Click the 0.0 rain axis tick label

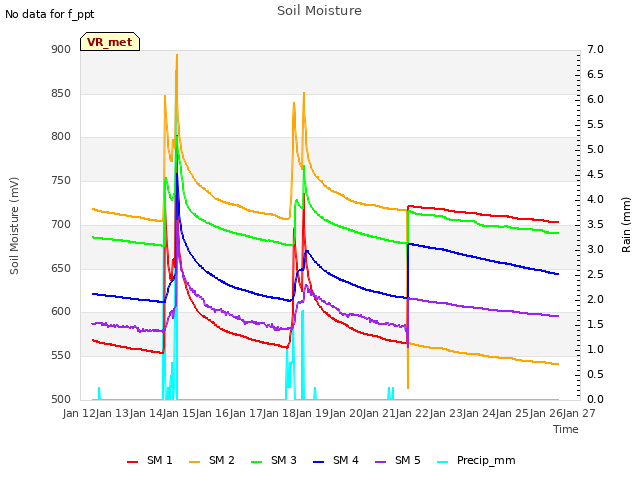pyautogui.click(x=595, y=399)
